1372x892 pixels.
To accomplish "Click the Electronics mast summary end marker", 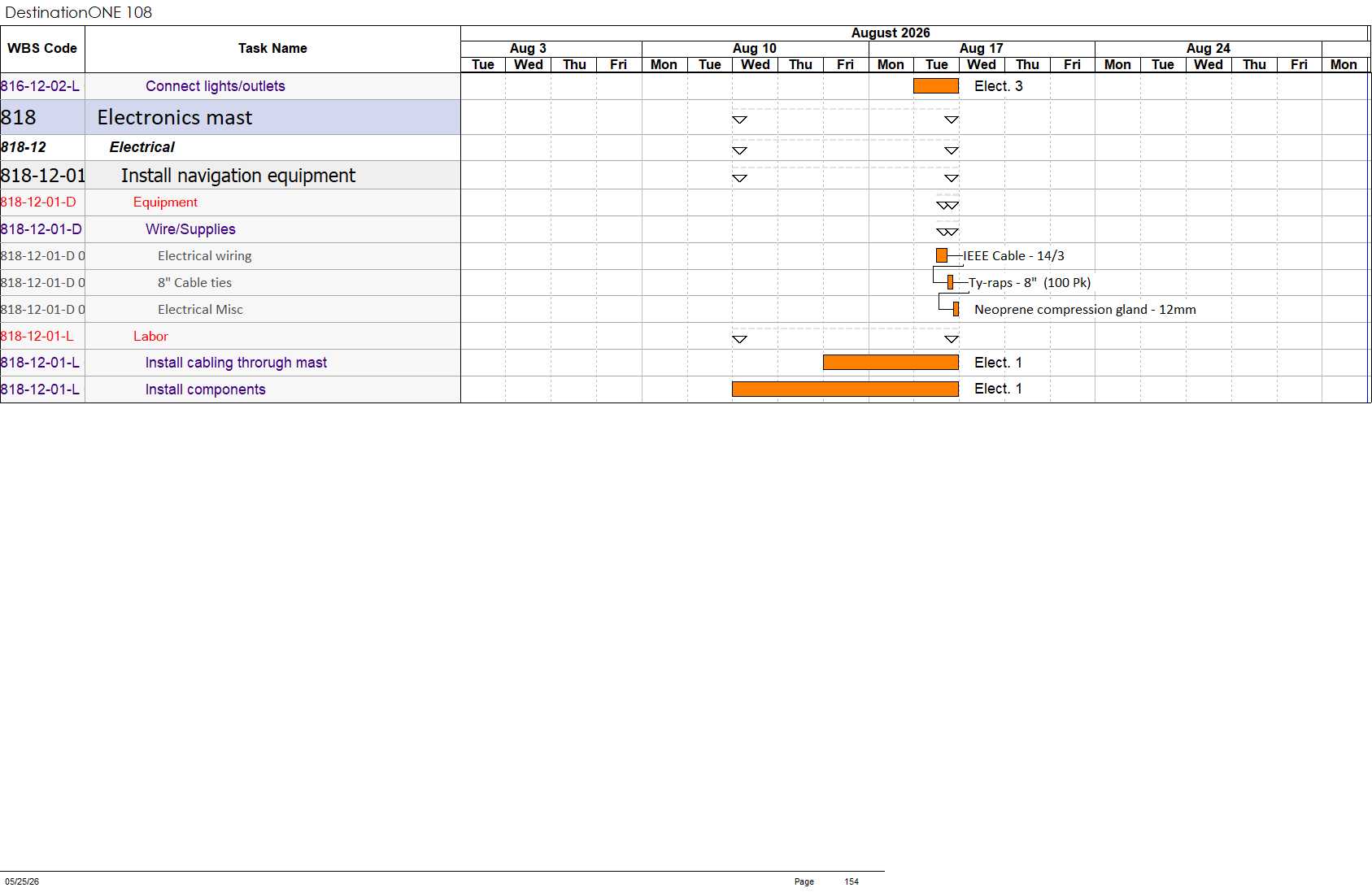I will pyautogui.click(x=951, y=120).
